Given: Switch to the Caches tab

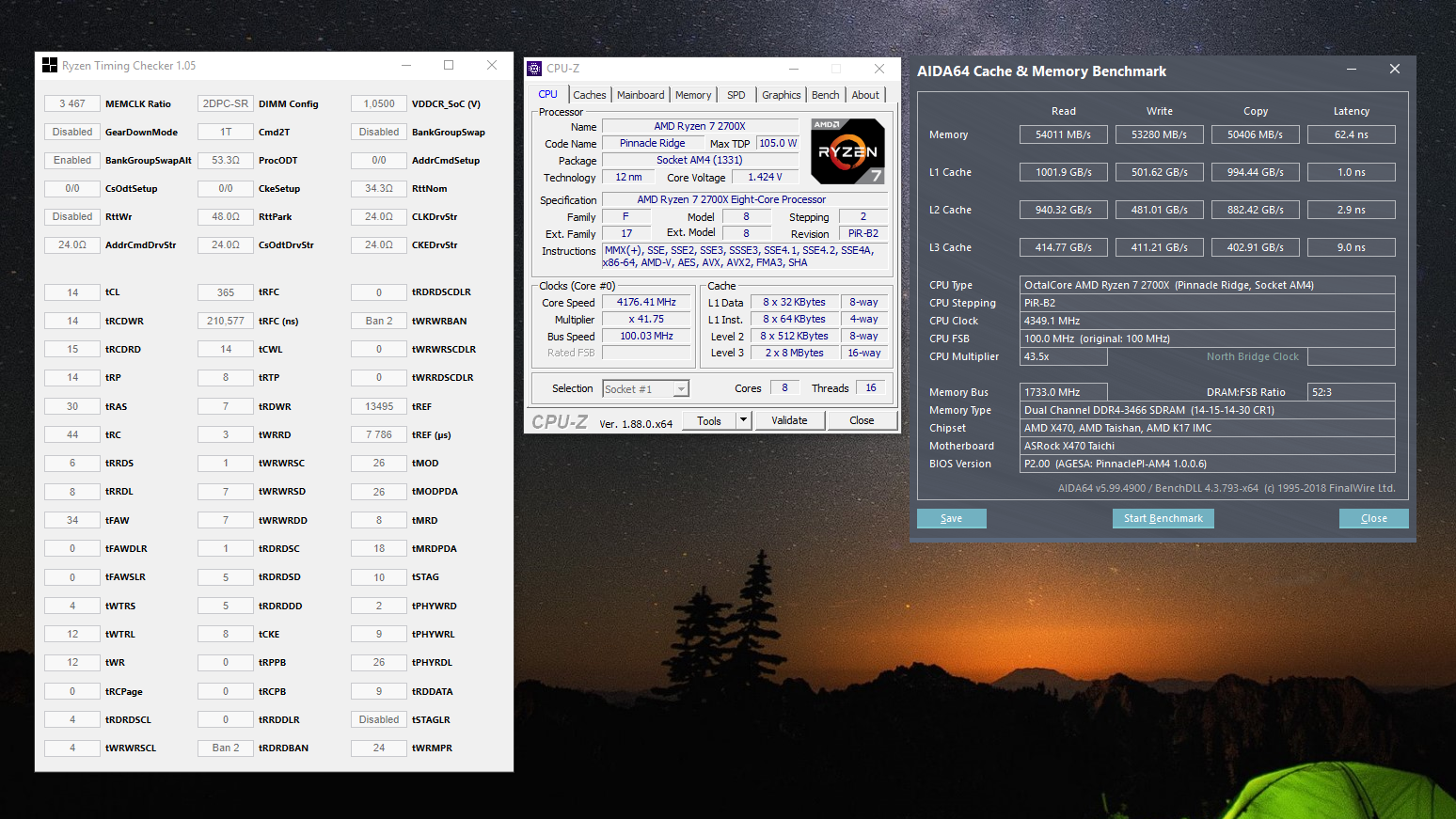Looking at the screenshot, I should (590, 95).
